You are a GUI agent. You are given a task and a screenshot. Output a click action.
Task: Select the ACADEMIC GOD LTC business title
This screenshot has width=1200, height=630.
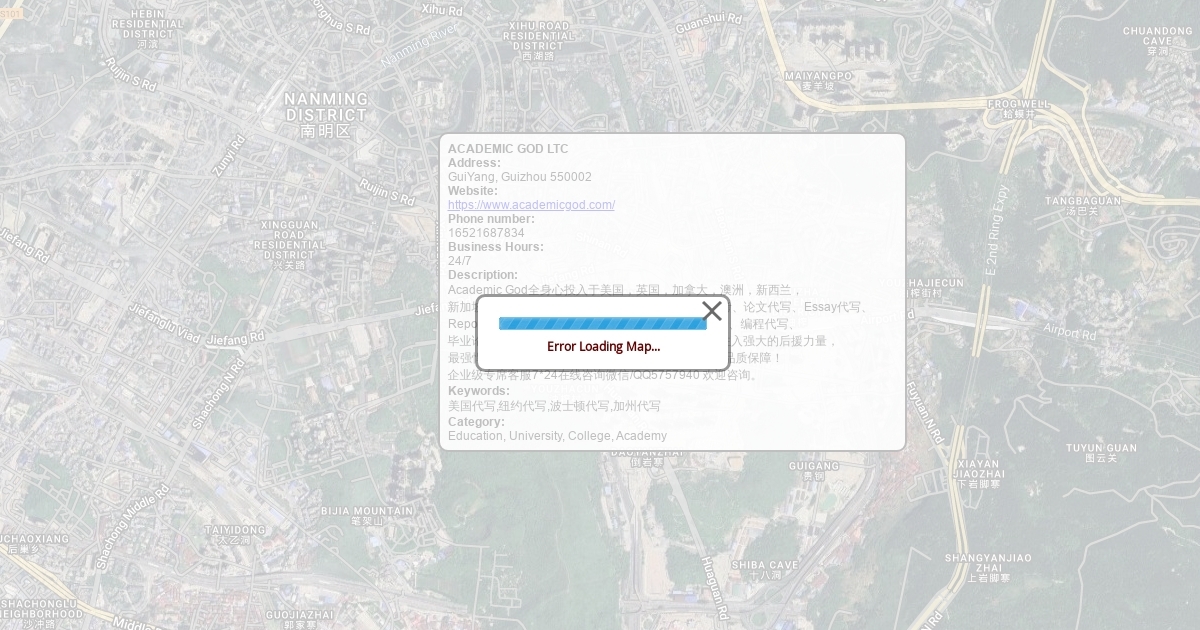pos(508,149)
